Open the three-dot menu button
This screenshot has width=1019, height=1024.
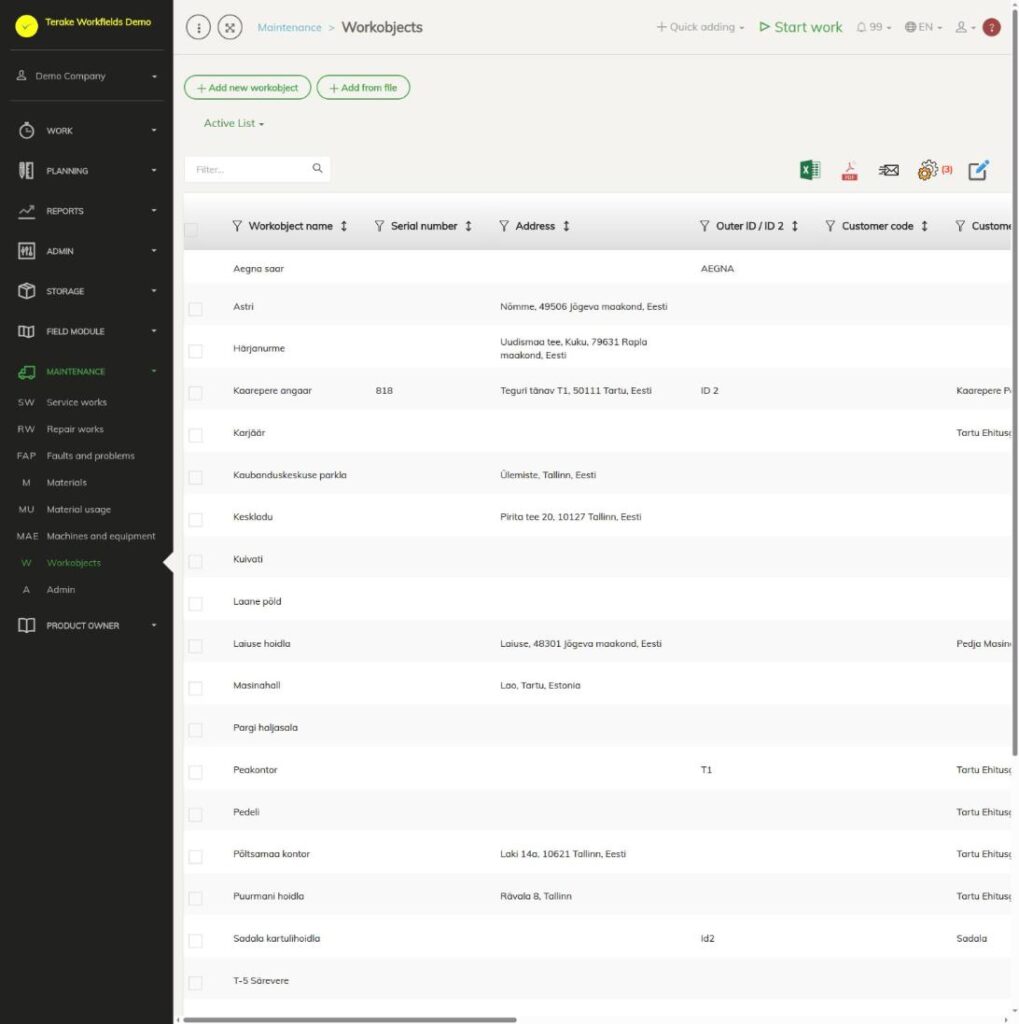pyautogui.click(x=199, y=27)
